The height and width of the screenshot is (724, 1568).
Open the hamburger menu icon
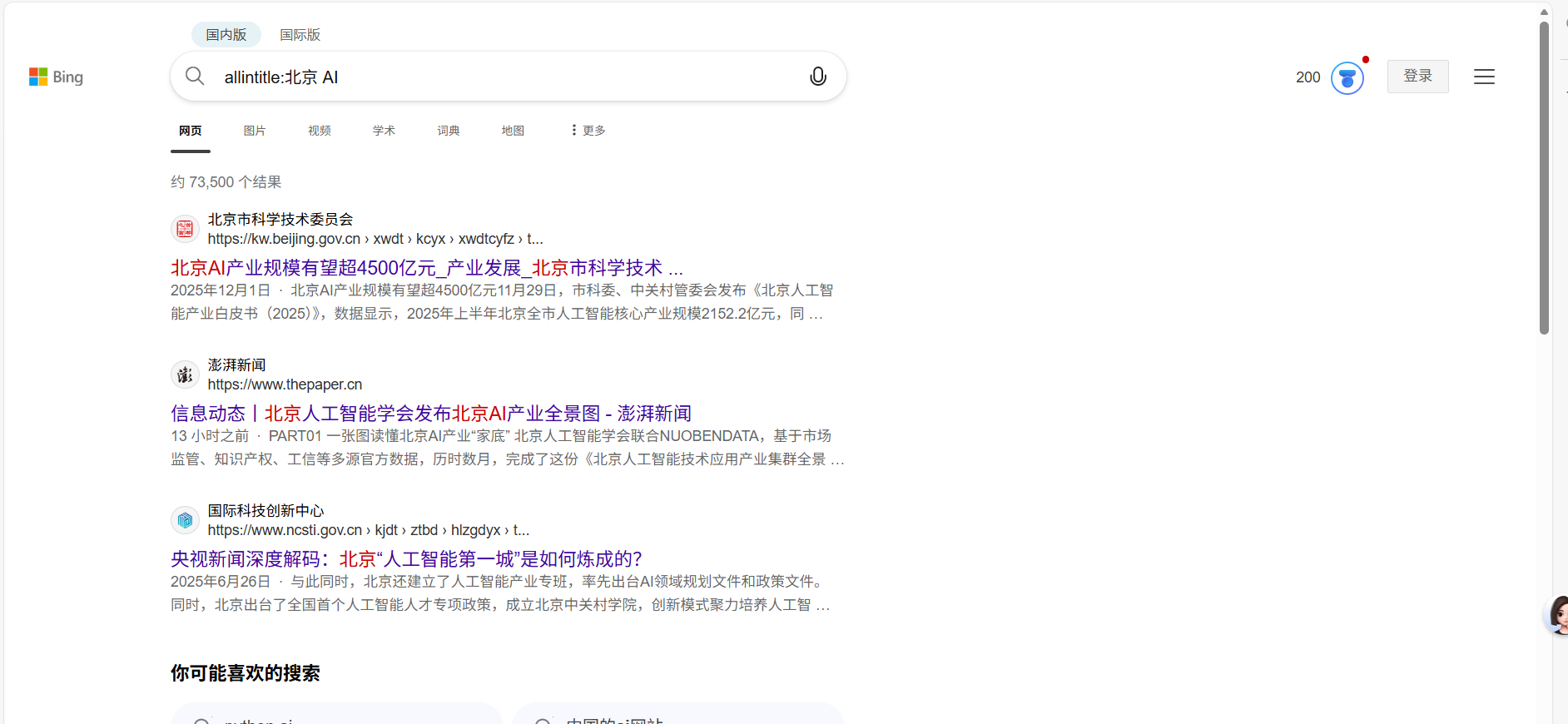tap(1484, 77)
